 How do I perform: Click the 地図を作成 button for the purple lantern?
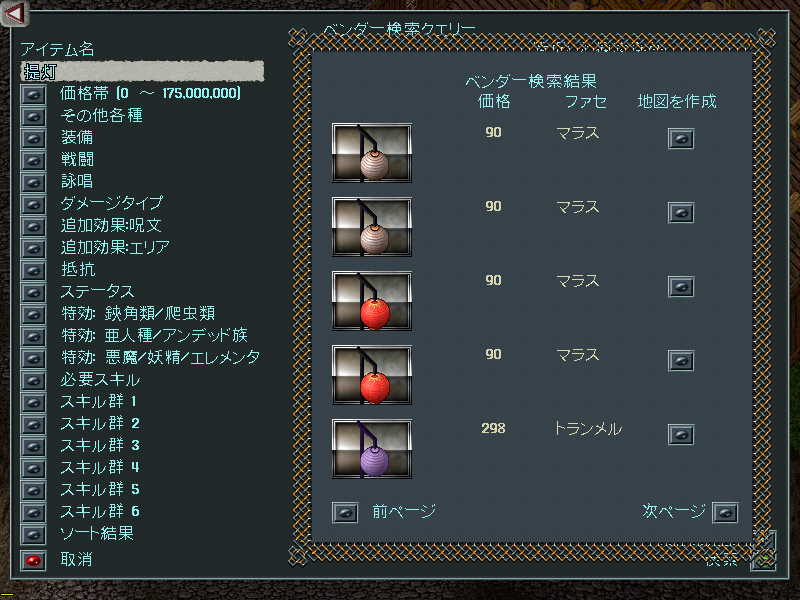click(681, 435)
